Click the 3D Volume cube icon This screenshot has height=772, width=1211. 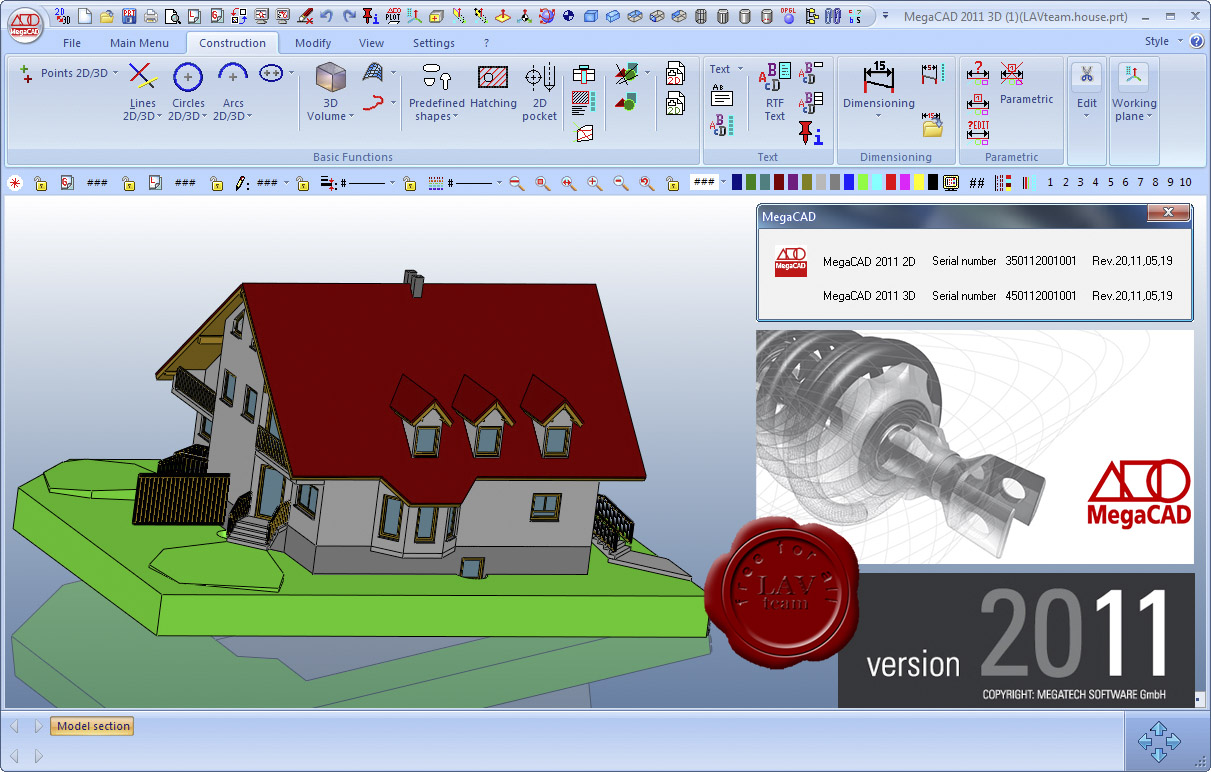point(330,76)
